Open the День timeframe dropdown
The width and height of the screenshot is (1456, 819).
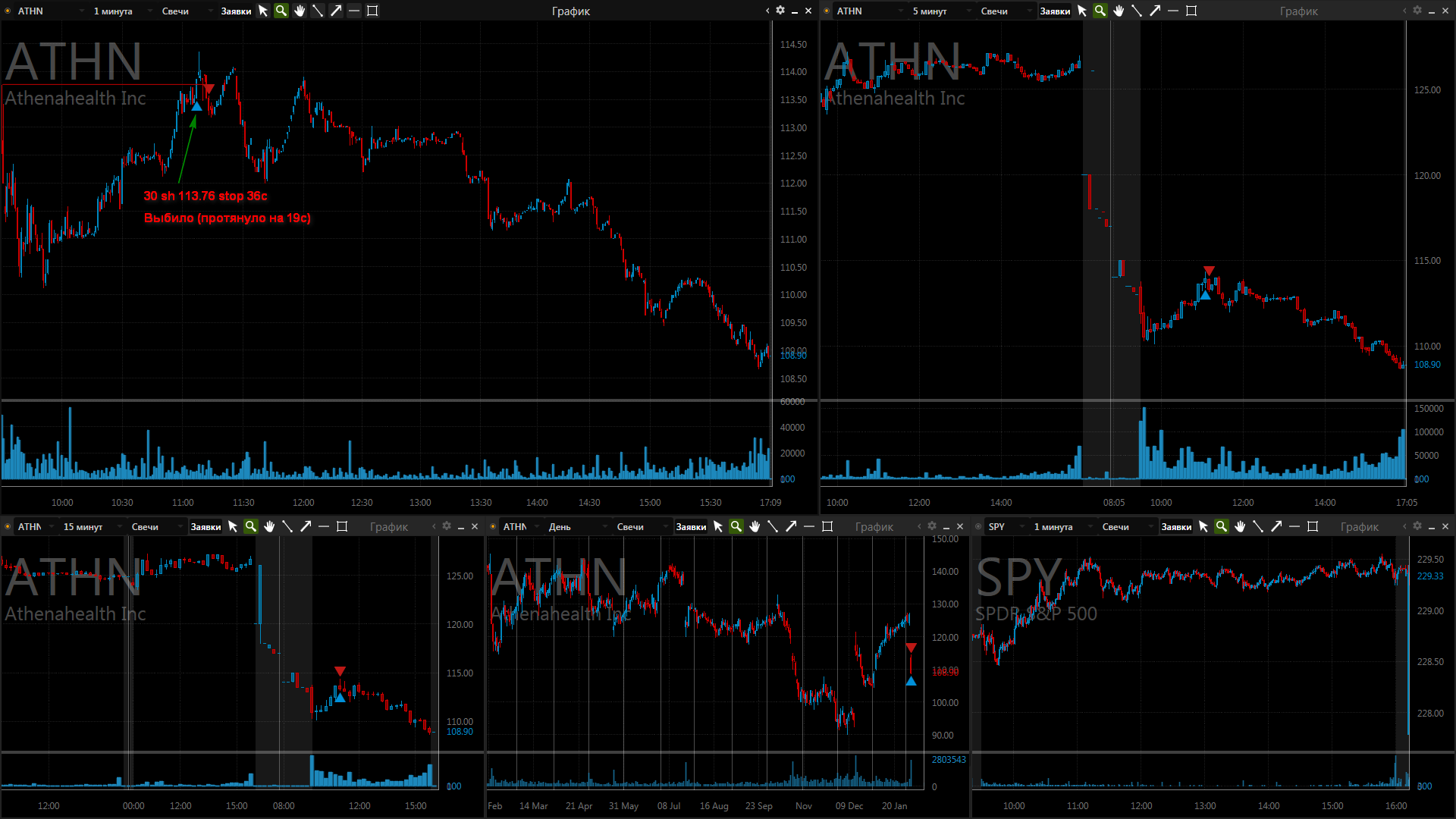[x=577, y=527]
